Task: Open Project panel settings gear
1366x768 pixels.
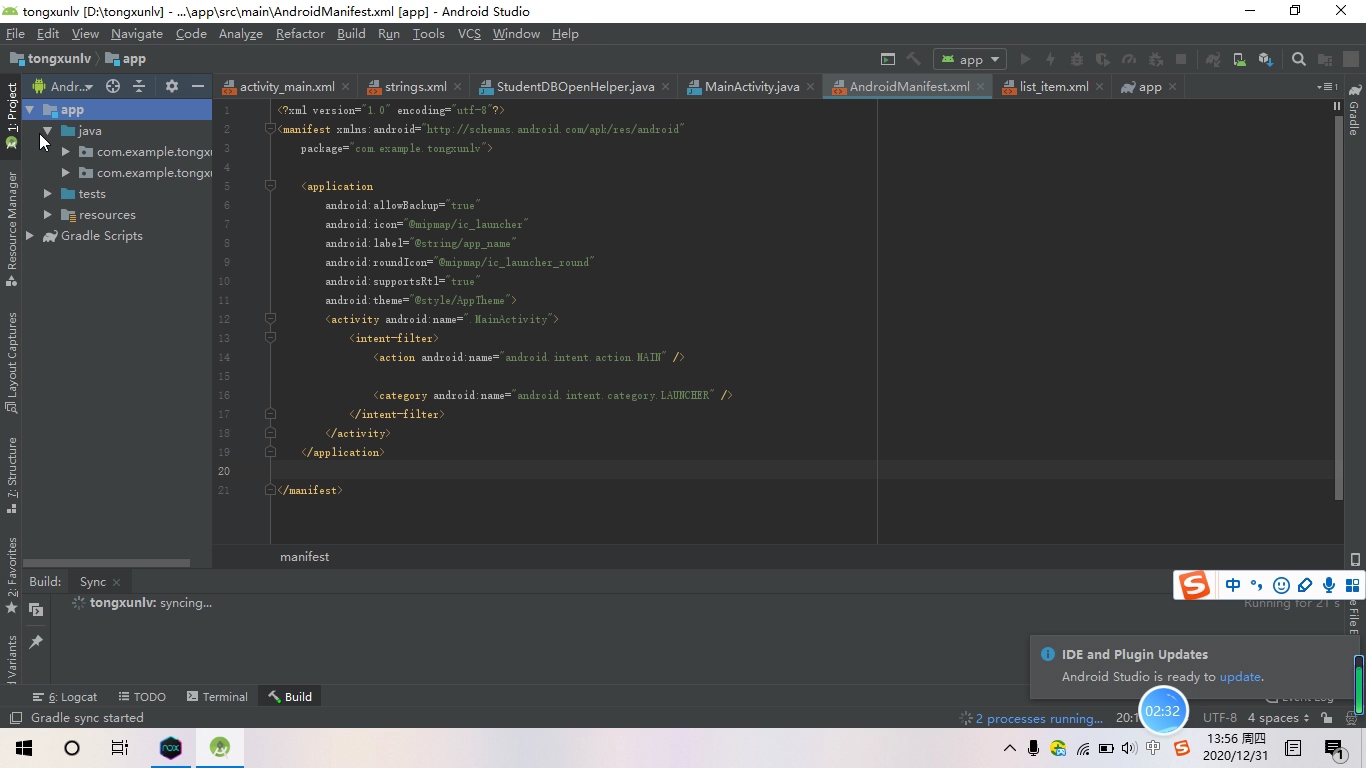Action: 172,86
